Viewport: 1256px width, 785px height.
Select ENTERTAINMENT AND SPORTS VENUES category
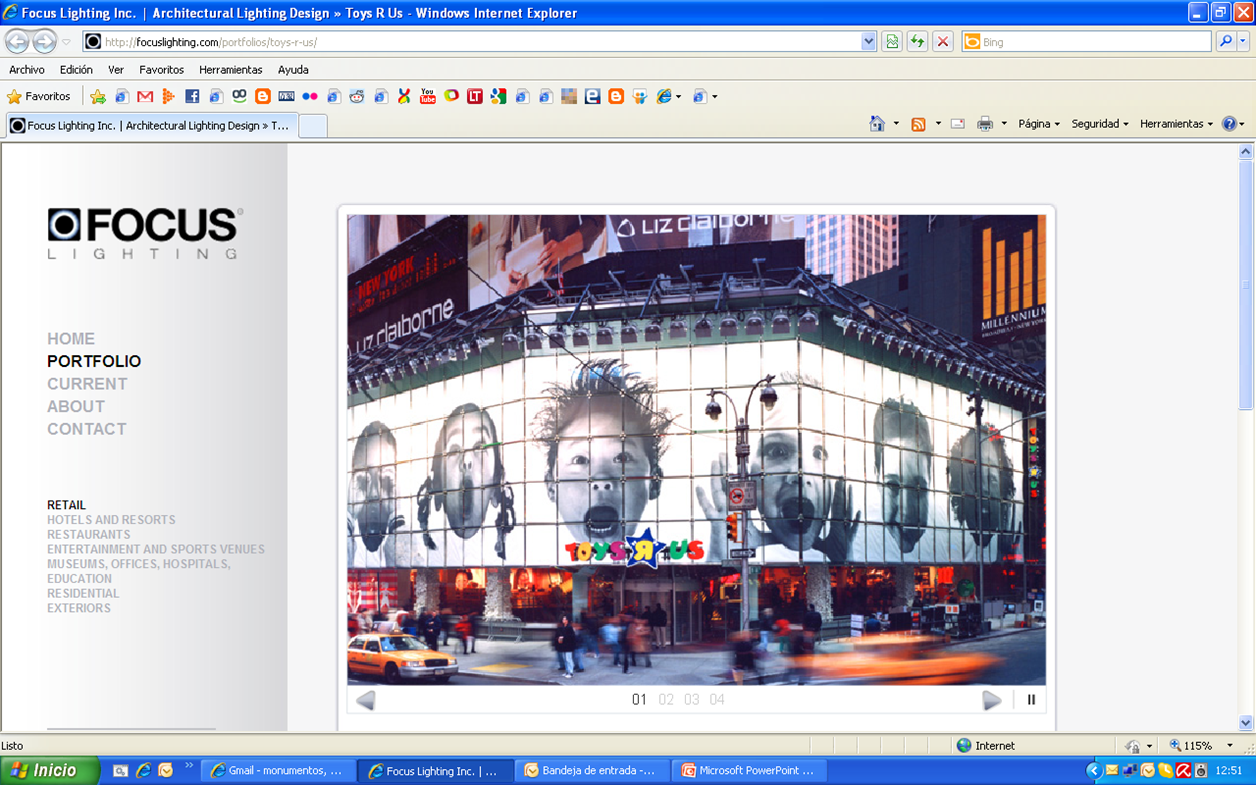click(156, 549)
